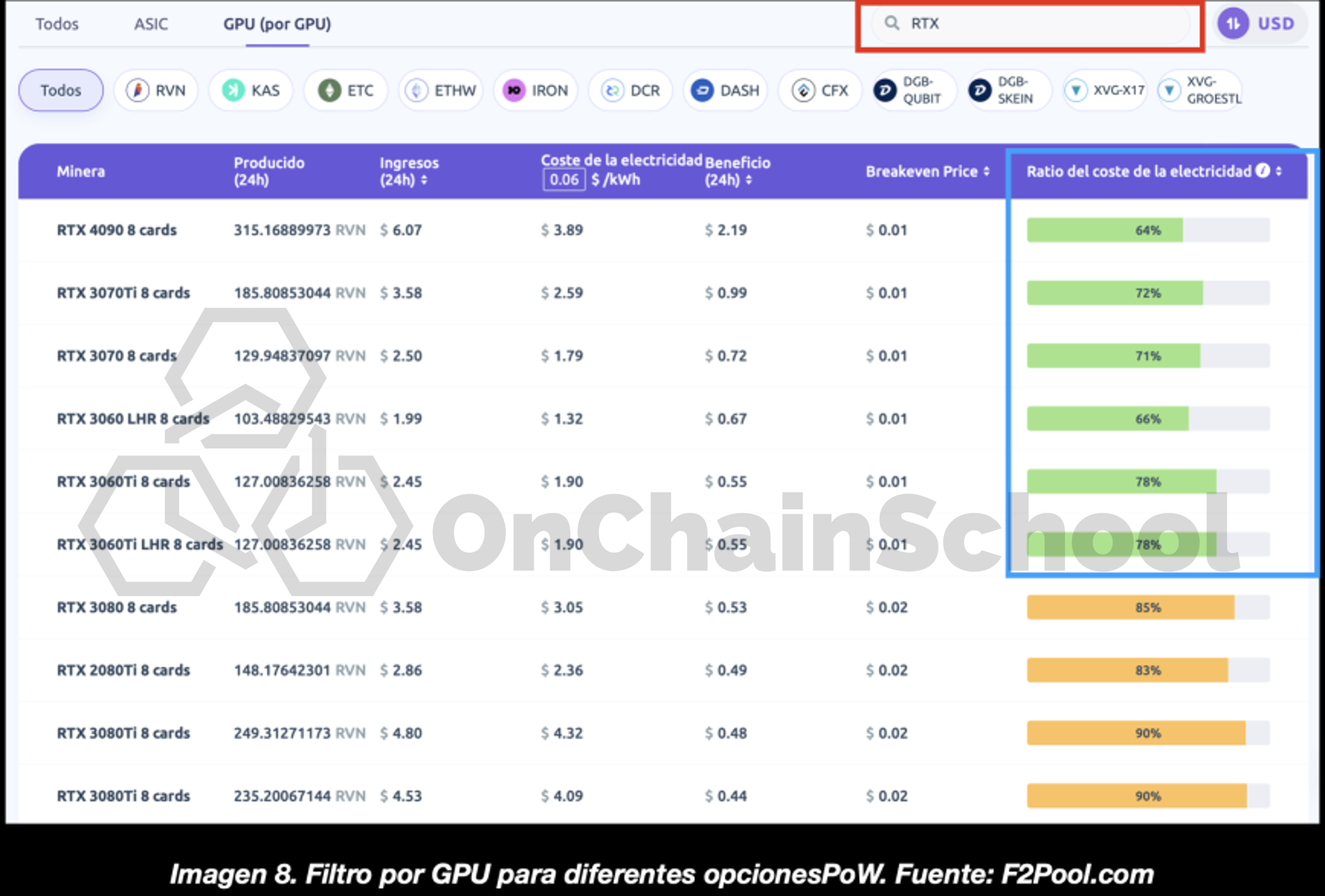This screenshot has height=896, width=1325.
Task: Click the XVG-X17 coin icon
Action: pos(1076,90)
